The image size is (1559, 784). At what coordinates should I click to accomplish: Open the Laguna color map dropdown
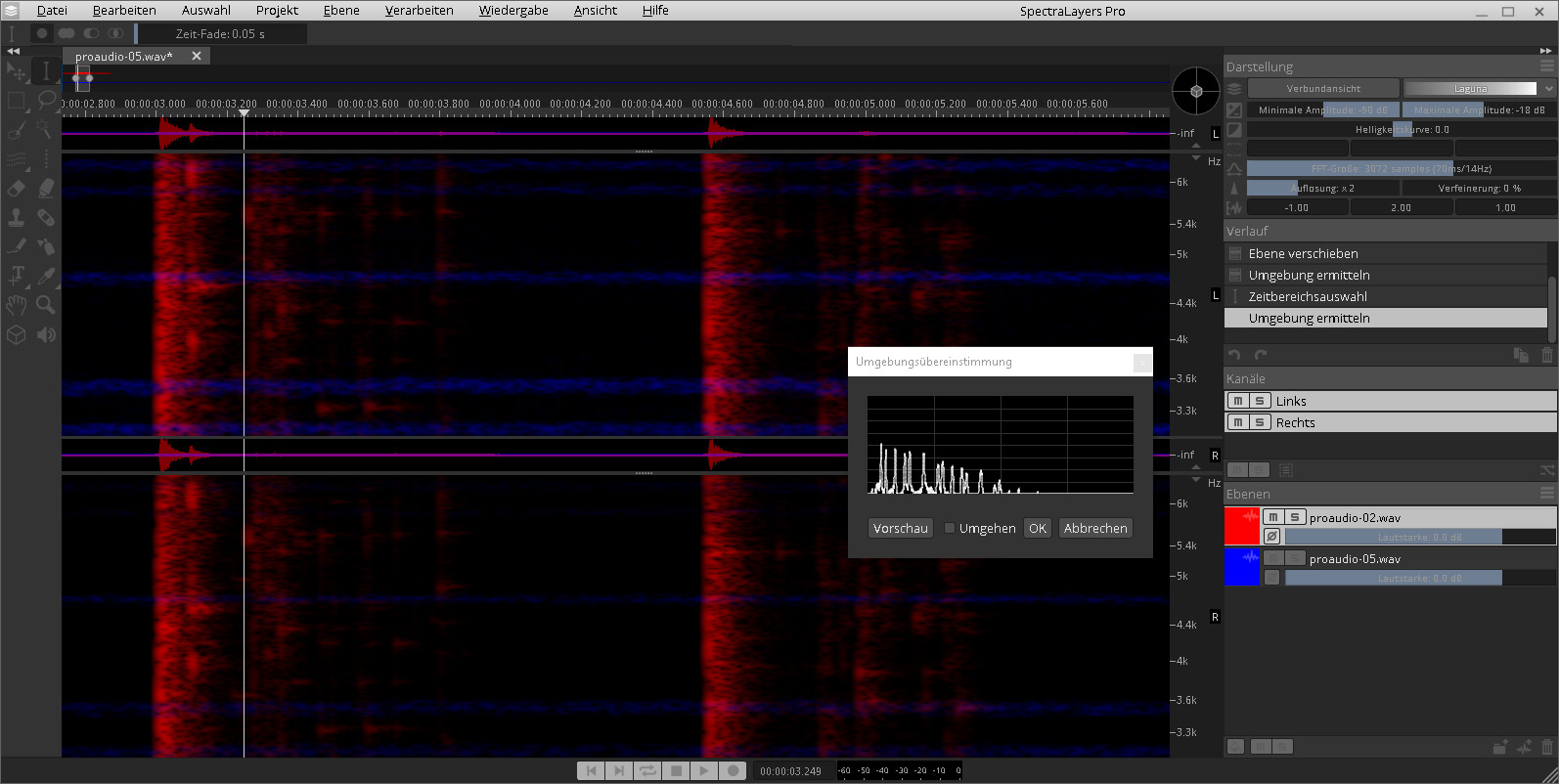coord(1549,88)
